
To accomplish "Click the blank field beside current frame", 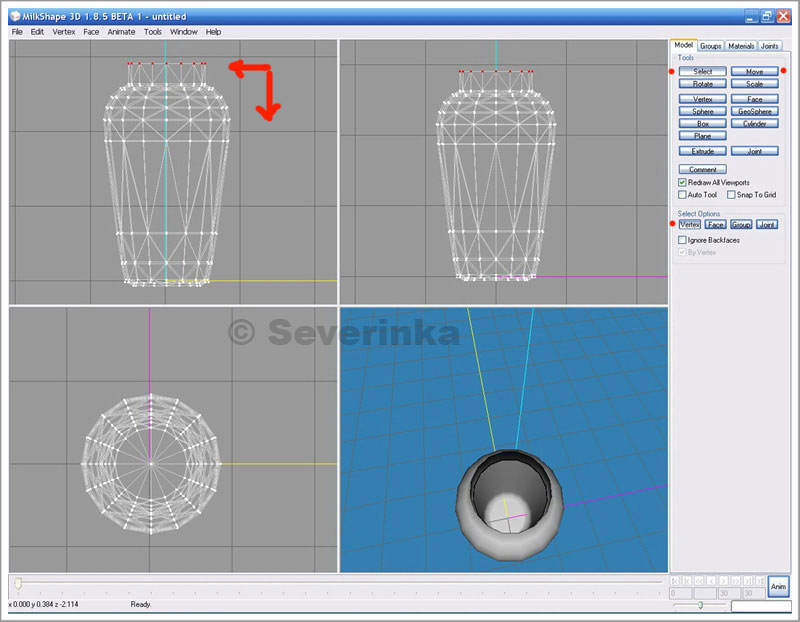I will (705, 593).
